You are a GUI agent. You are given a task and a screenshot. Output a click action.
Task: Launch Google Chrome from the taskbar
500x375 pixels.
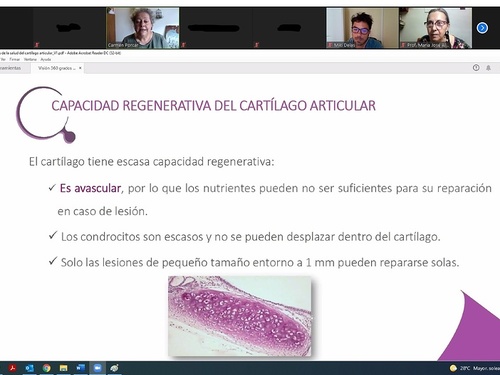tap(47, 368)
